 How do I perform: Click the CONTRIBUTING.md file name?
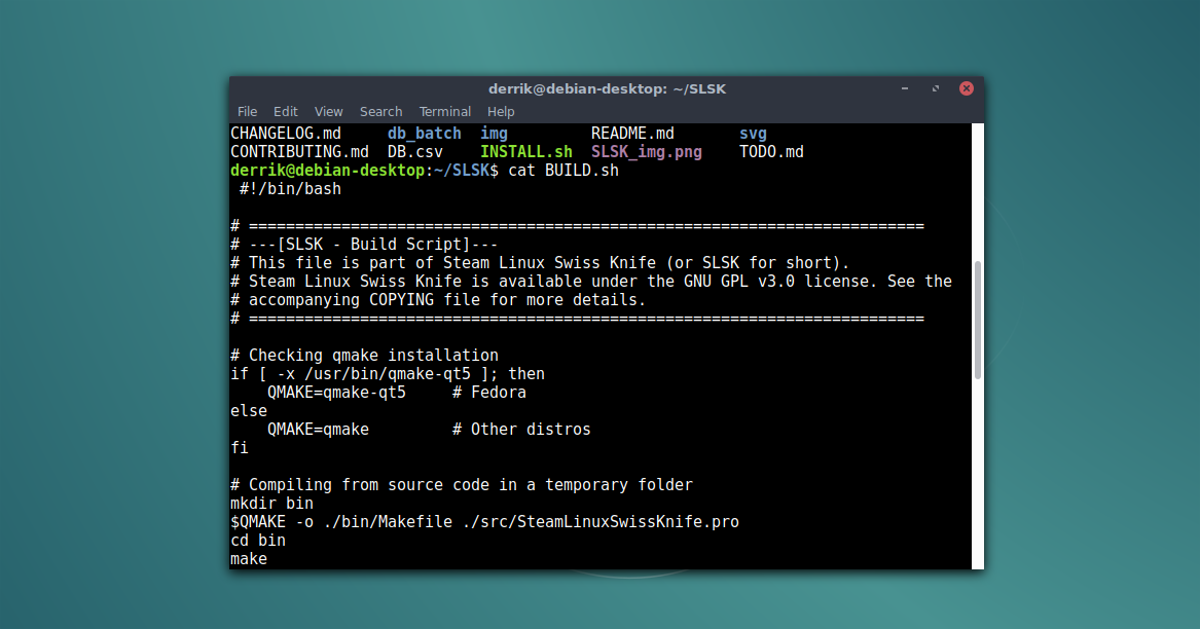pos(300,152)
